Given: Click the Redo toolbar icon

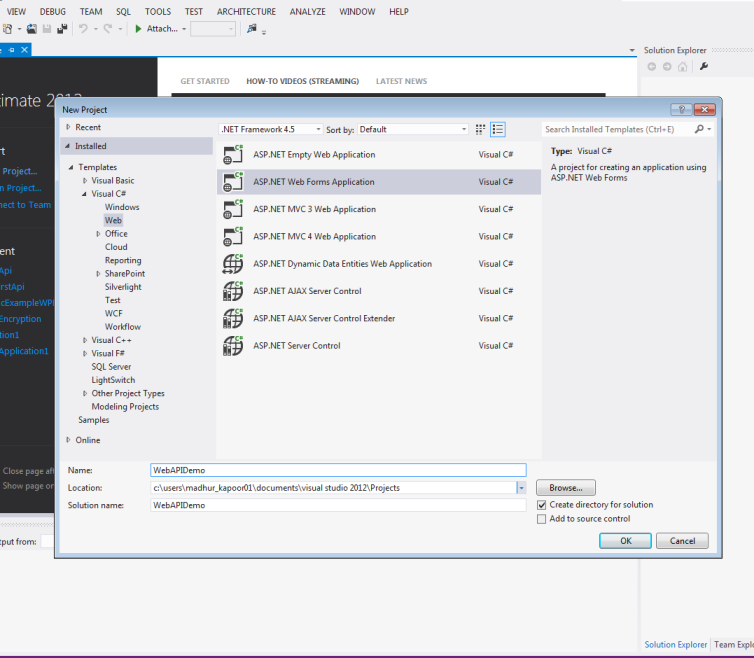Looking at the screenshot, I should (108, 29).
